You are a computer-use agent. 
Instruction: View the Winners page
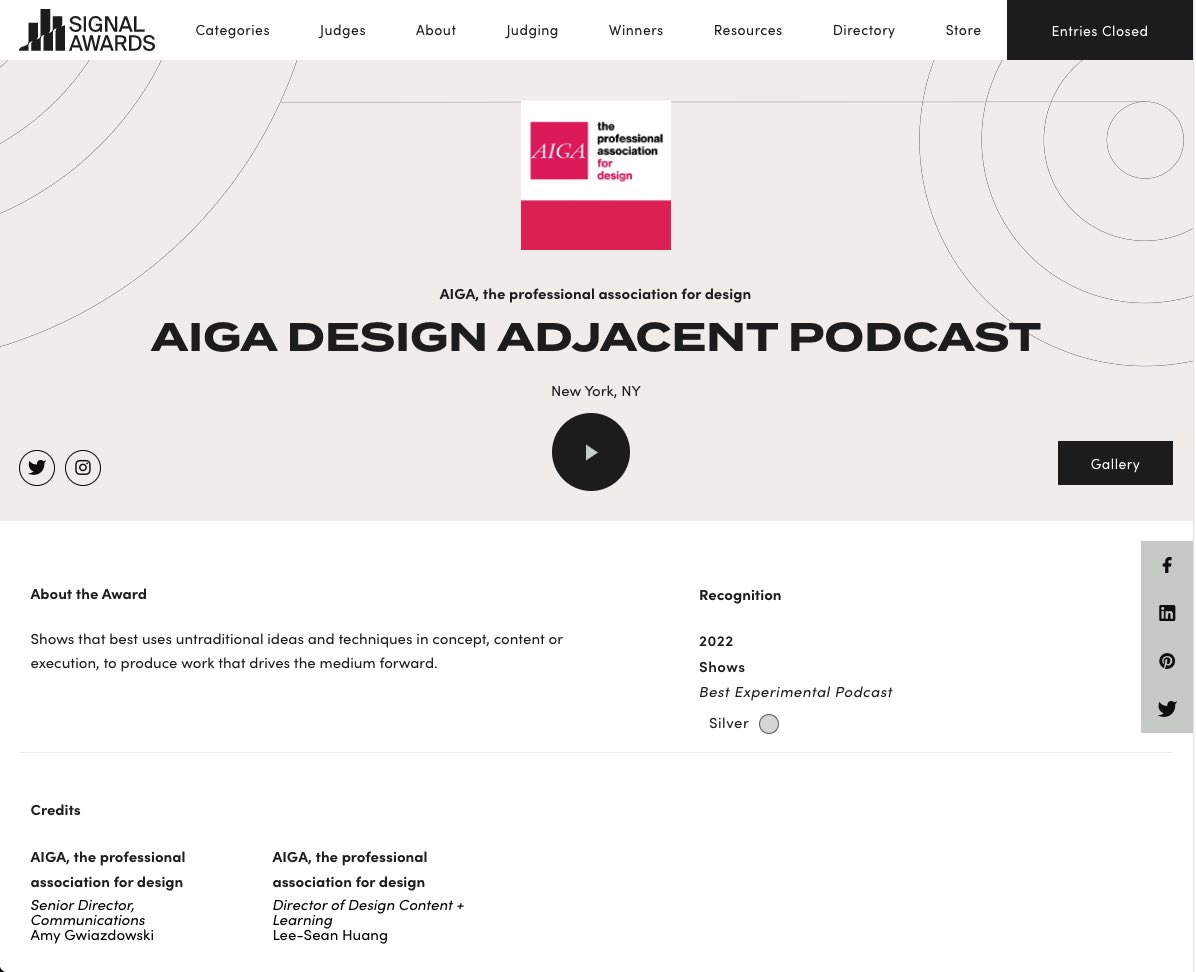(x=635, y=31)
